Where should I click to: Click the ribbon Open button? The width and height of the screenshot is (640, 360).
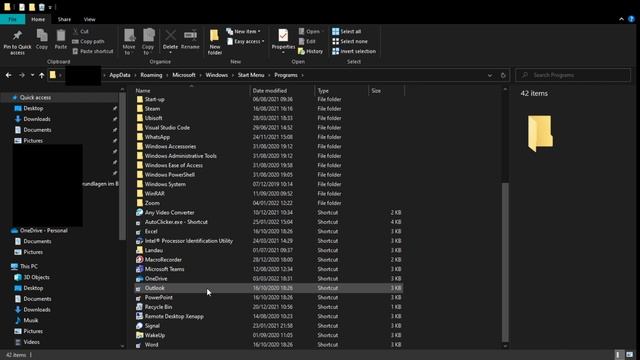coord(310,31)
